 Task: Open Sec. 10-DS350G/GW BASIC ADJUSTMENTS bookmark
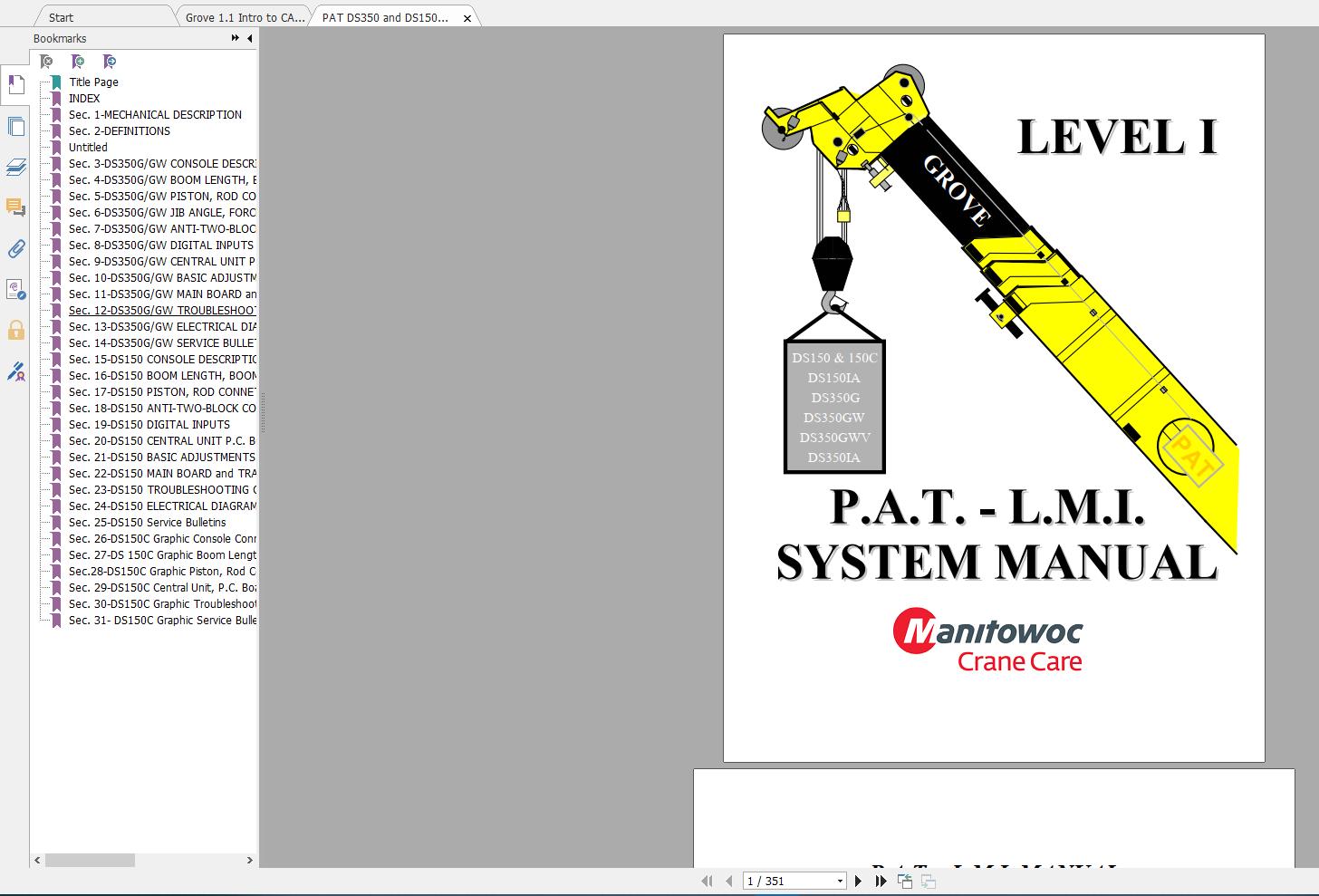pyautogui.click(x=162, y=277)
